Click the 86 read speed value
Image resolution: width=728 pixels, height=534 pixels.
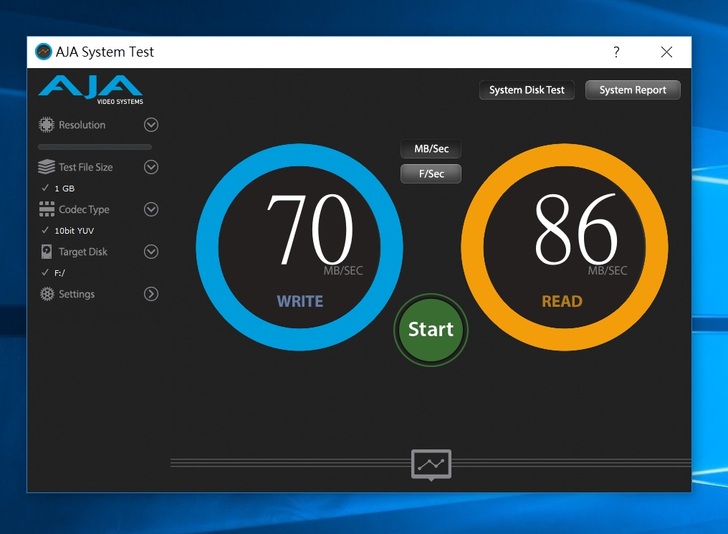click(x=576, y=228)
